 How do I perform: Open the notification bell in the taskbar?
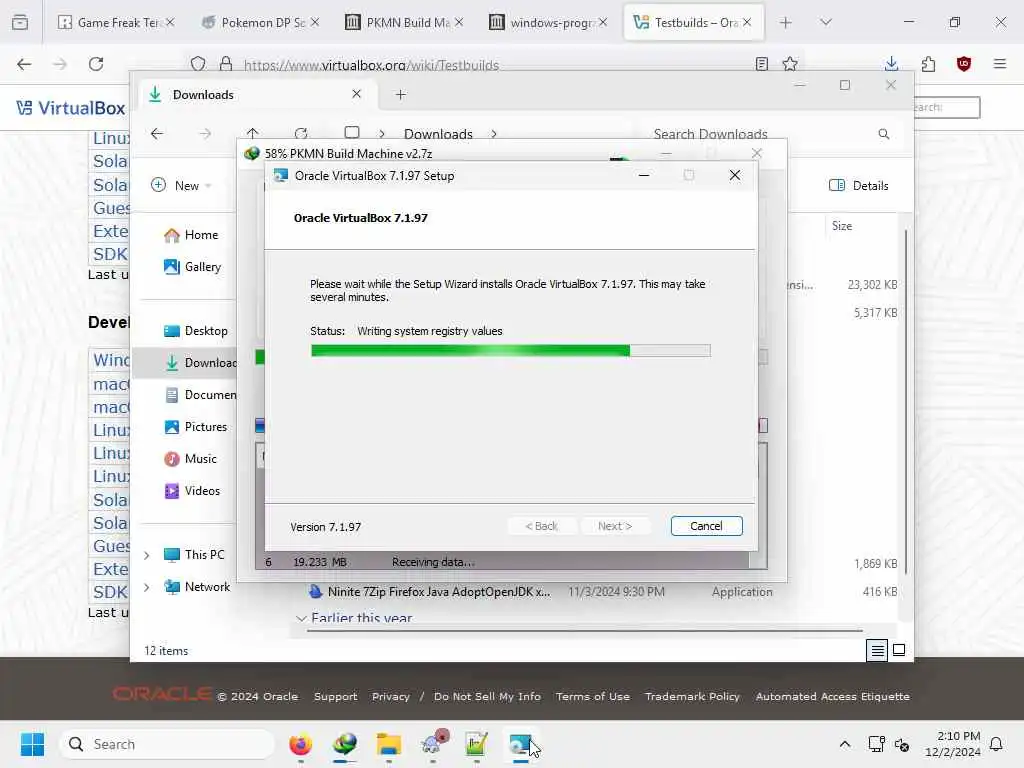tap(997, 744)
